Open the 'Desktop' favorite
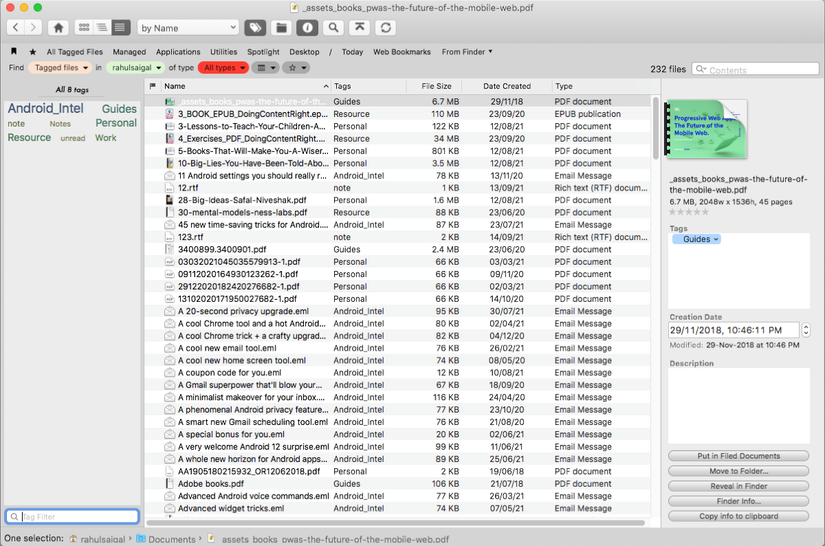The width and height of the screenshot is (825, 546). (x=304, y=52)
